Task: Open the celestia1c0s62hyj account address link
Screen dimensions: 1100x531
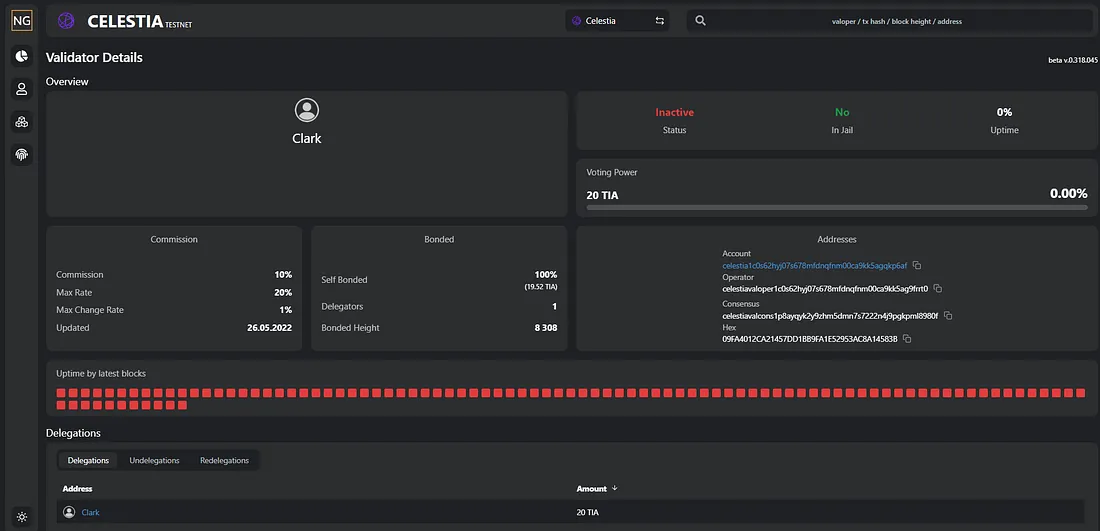Action: 814,266
